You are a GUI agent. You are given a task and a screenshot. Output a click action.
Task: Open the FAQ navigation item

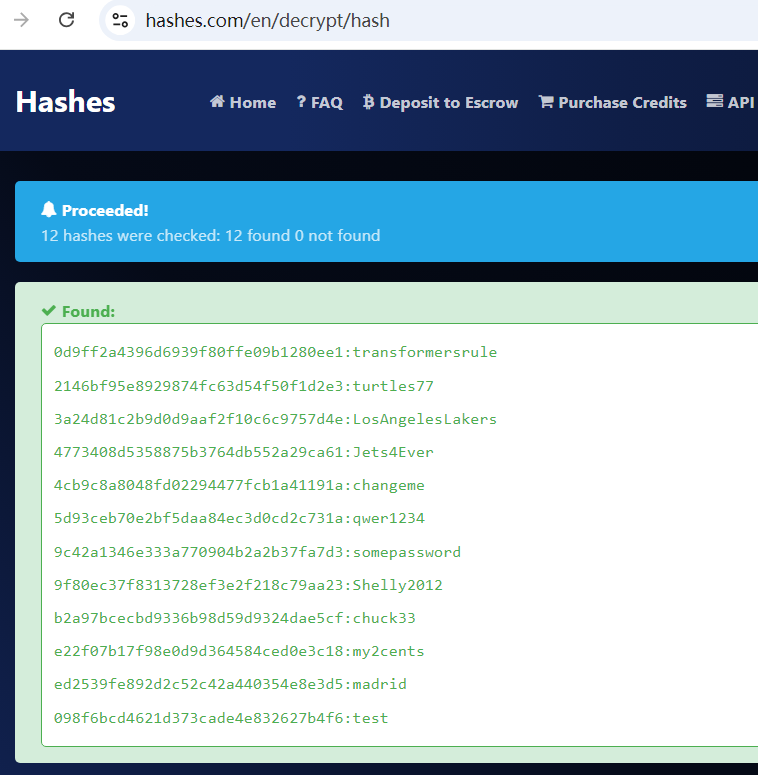tap(320, 102)
